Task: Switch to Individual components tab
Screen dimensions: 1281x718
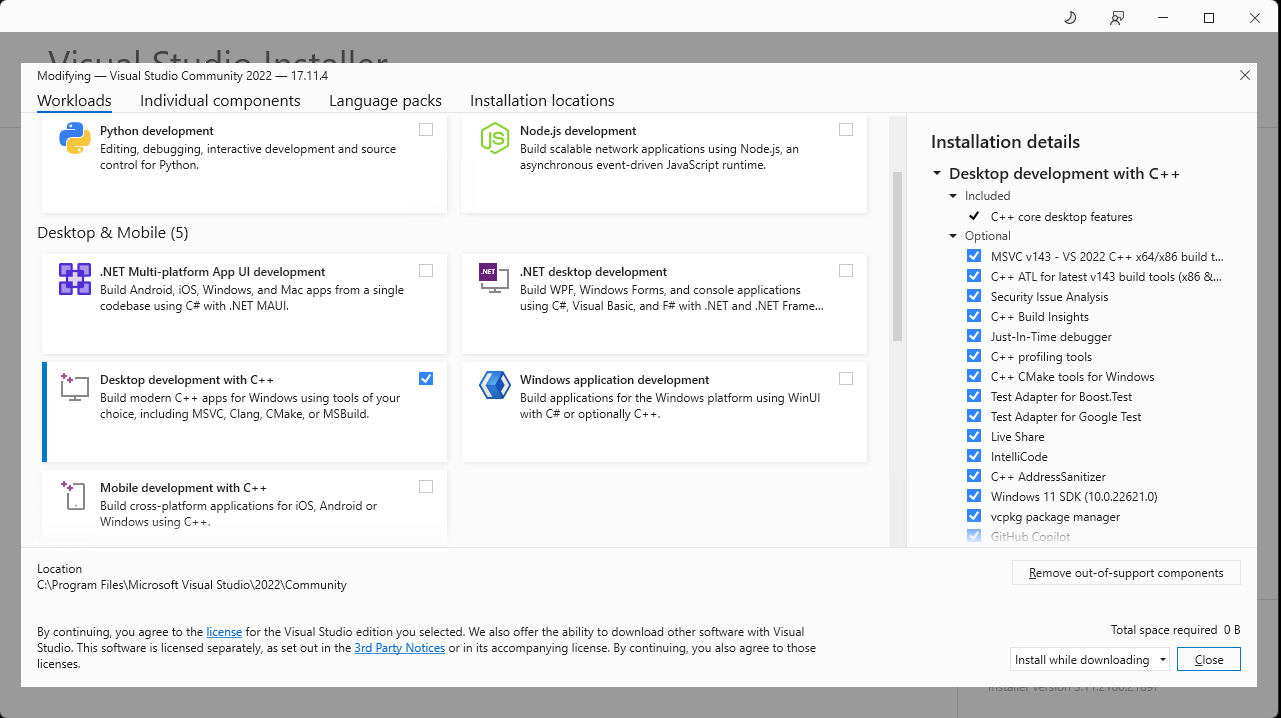Action: tap(220, 100)
